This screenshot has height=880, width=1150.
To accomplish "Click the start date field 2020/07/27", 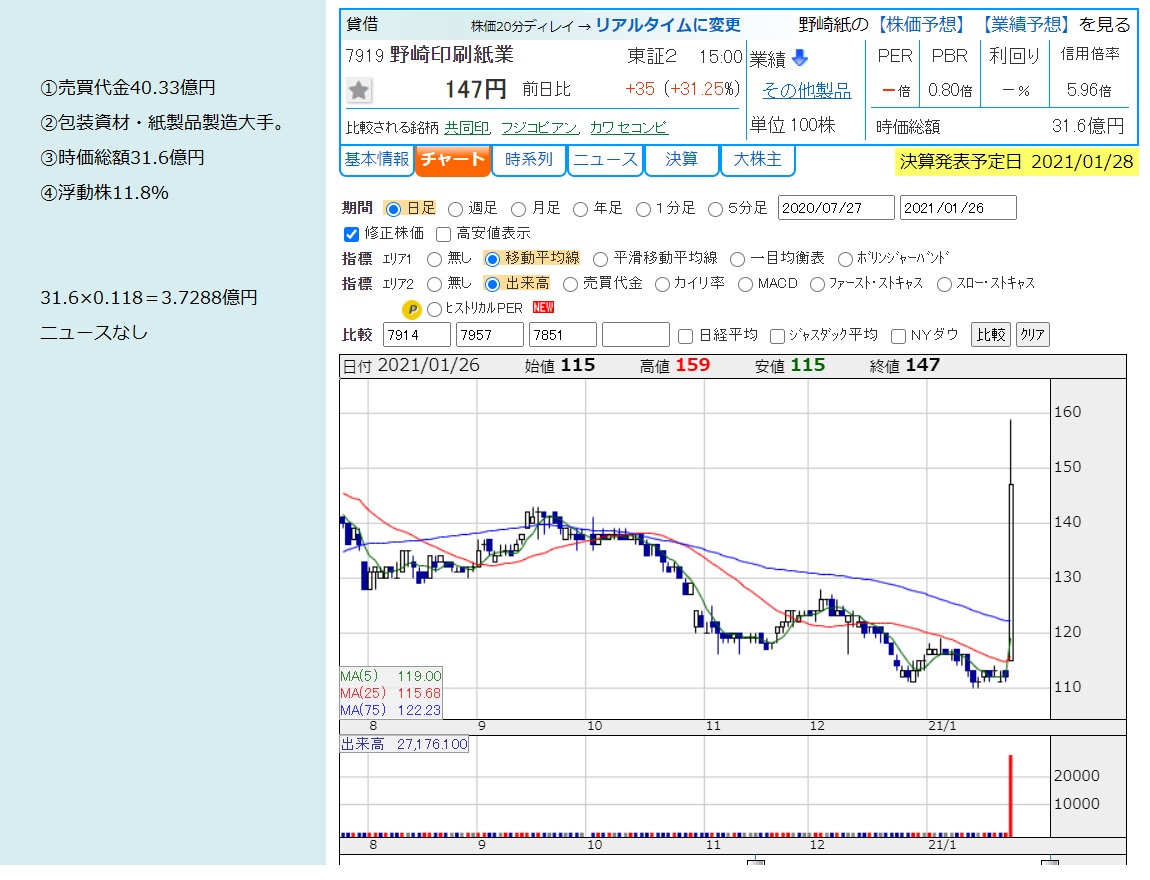I will 836,208.
